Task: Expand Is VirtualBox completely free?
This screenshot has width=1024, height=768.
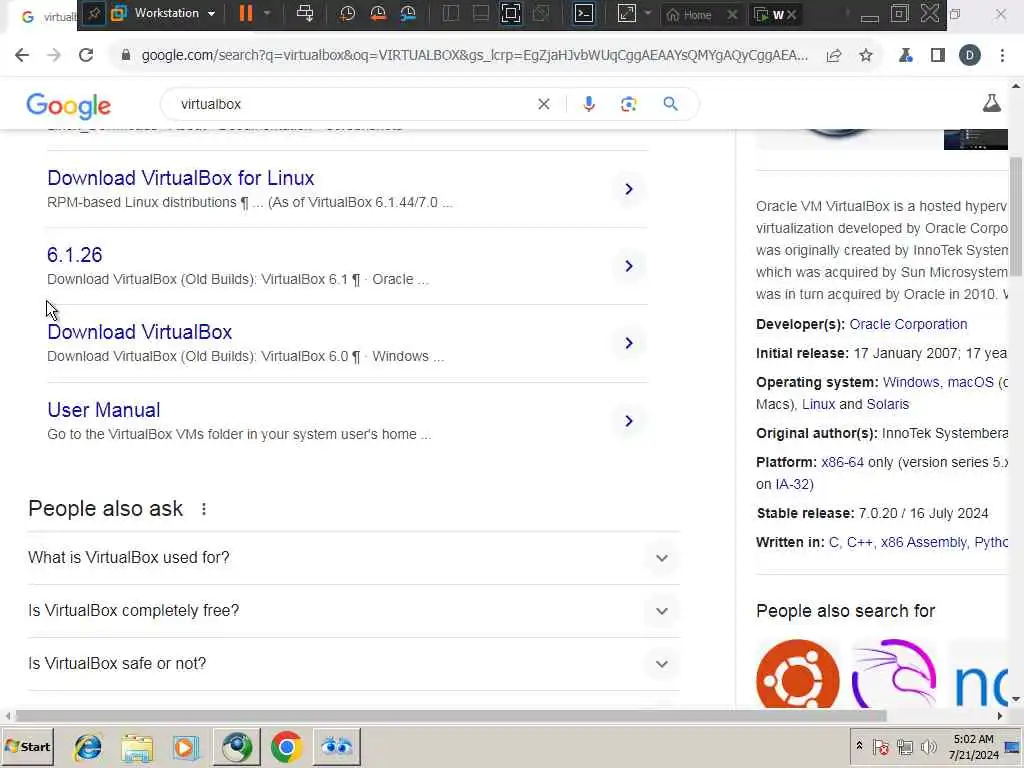Action: point(354,611)
